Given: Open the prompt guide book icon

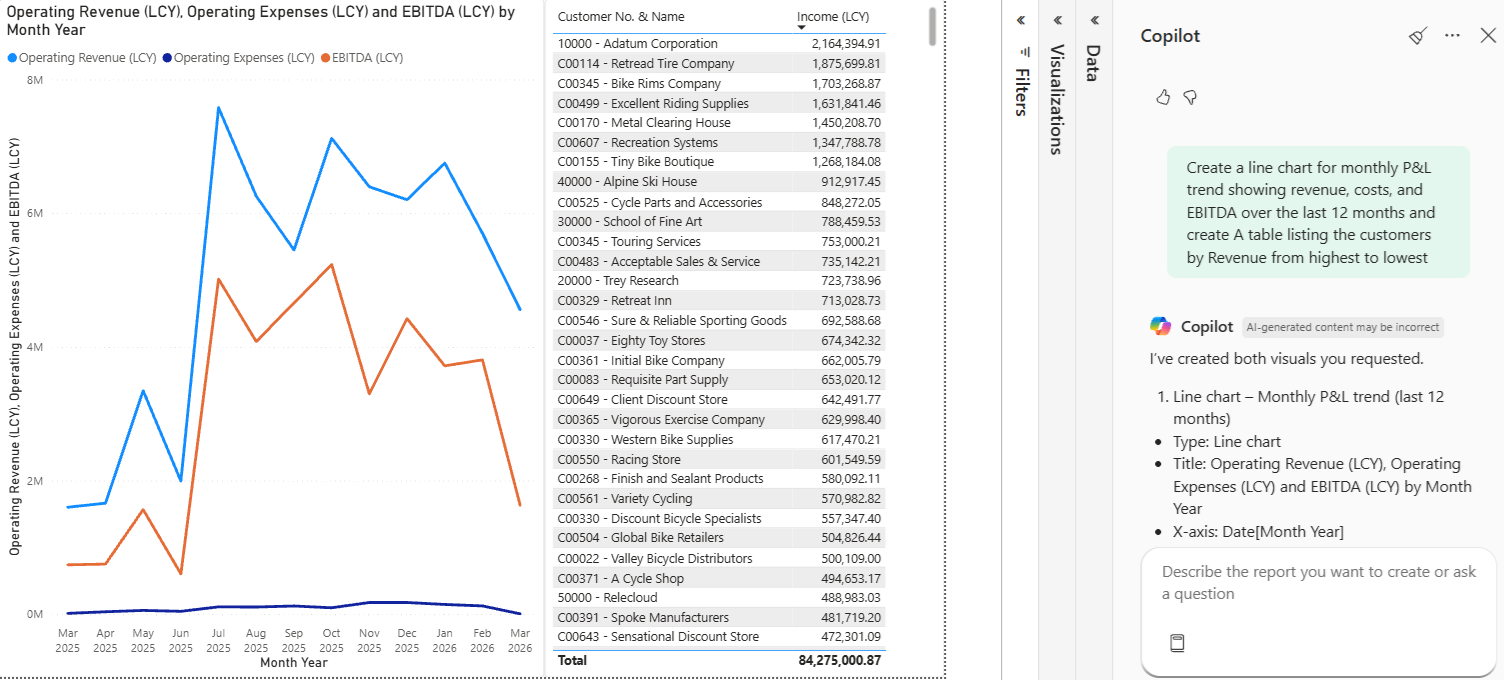Looking at the screenshot, I should (1177, 643).
